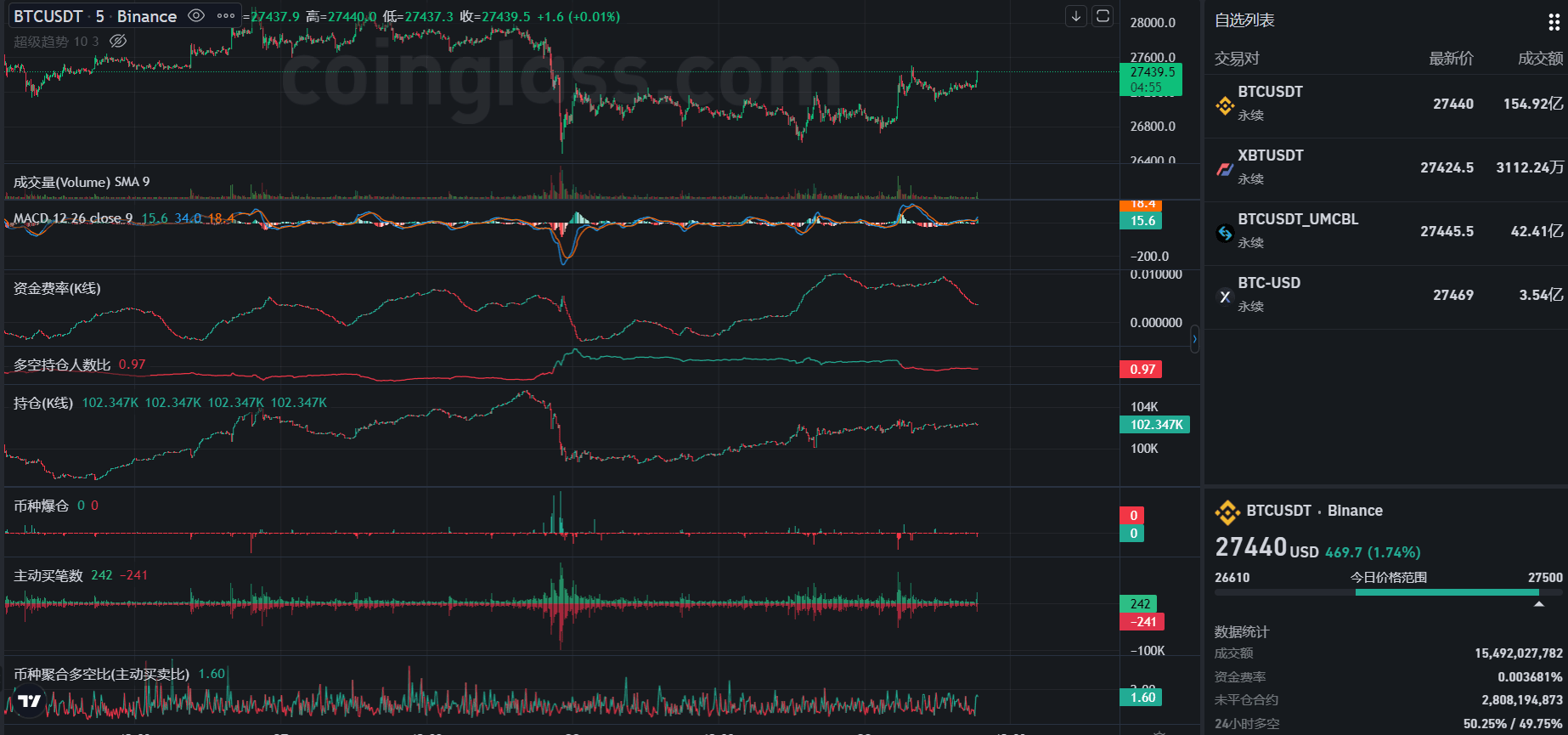Click the 资金费率(K线) indicator label

click(57, 289)
